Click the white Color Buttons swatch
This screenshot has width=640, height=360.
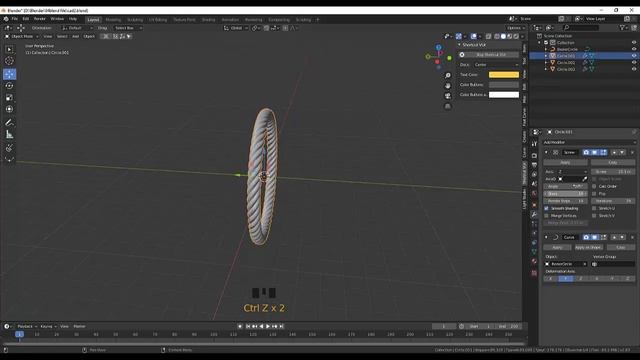click(504, 95)
